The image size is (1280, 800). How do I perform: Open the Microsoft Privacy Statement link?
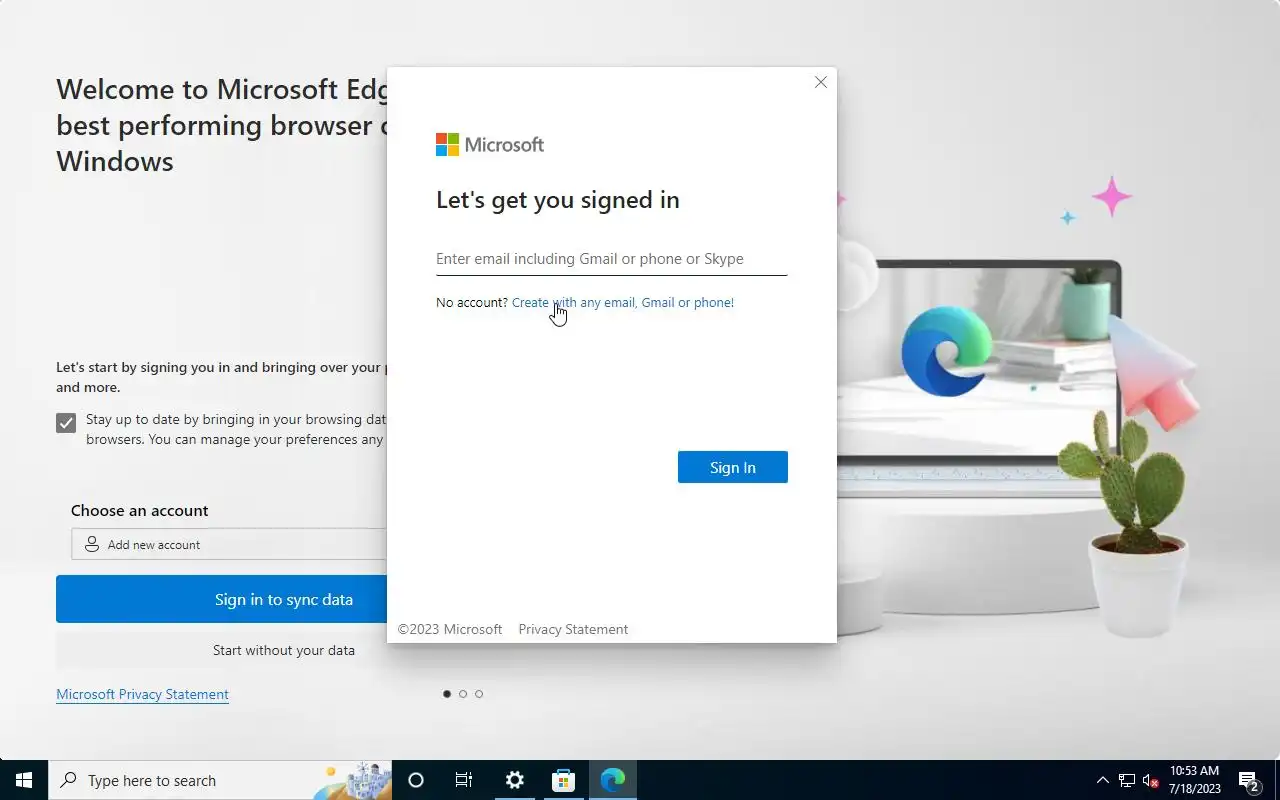142,694
